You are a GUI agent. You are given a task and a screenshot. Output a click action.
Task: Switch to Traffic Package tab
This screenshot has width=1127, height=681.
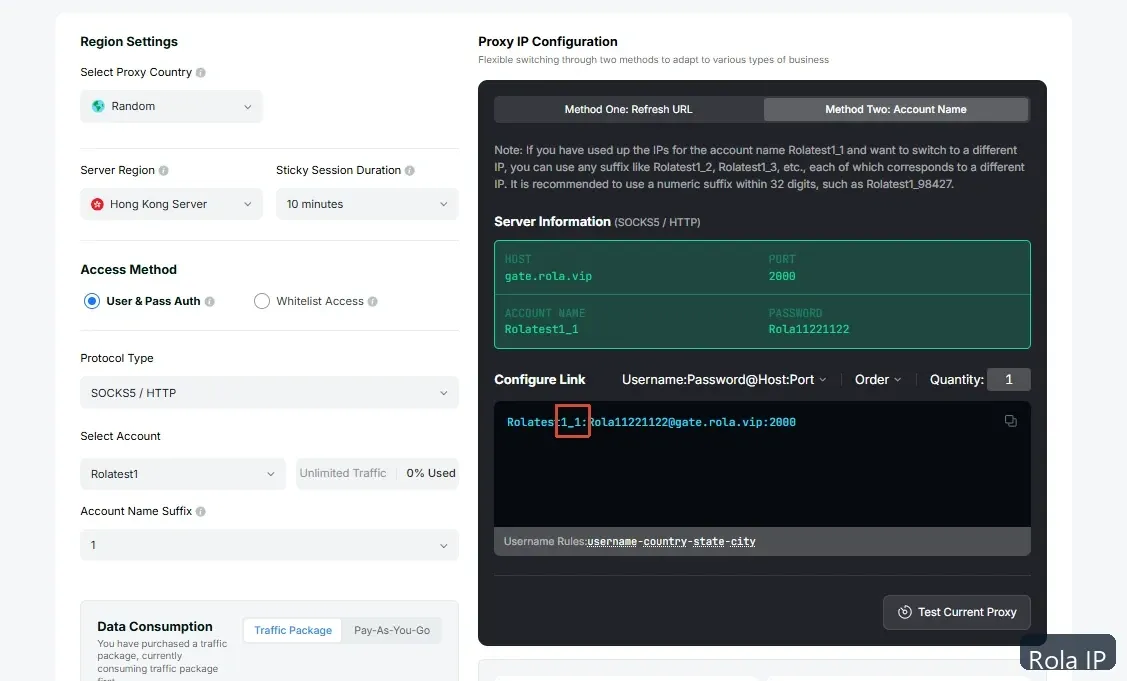click(x=293, y=631)
